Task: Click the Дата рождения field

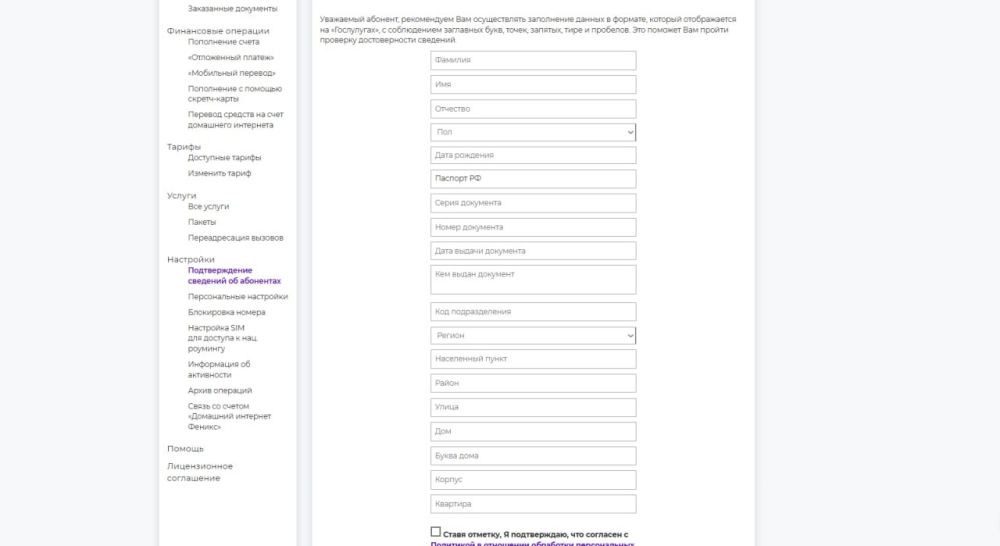Action: coord(533,155)
